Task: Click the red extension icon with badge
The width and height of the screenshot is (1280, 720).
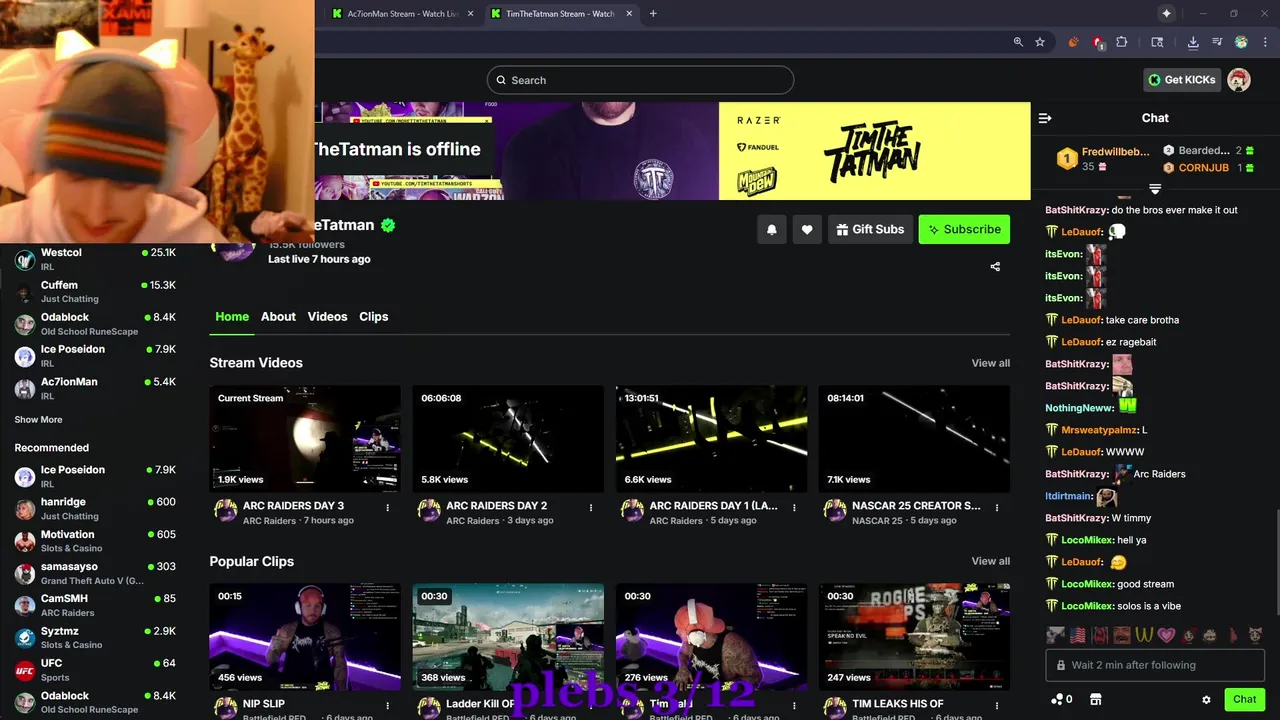Action: (1098, 42)
